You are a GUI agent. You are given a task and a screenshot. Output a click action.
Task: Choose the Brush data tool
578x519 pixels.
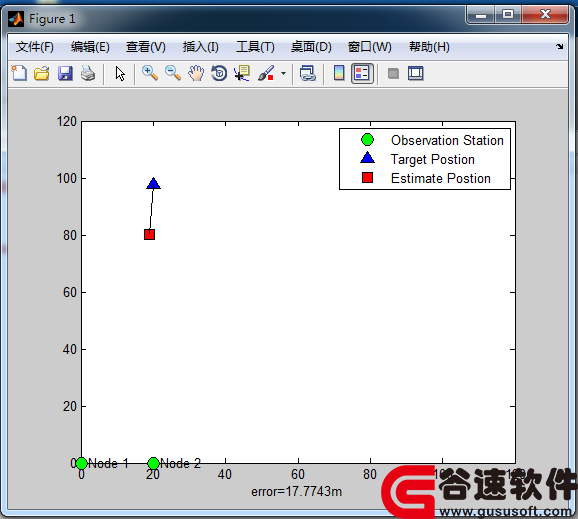(x=266, y=73)
